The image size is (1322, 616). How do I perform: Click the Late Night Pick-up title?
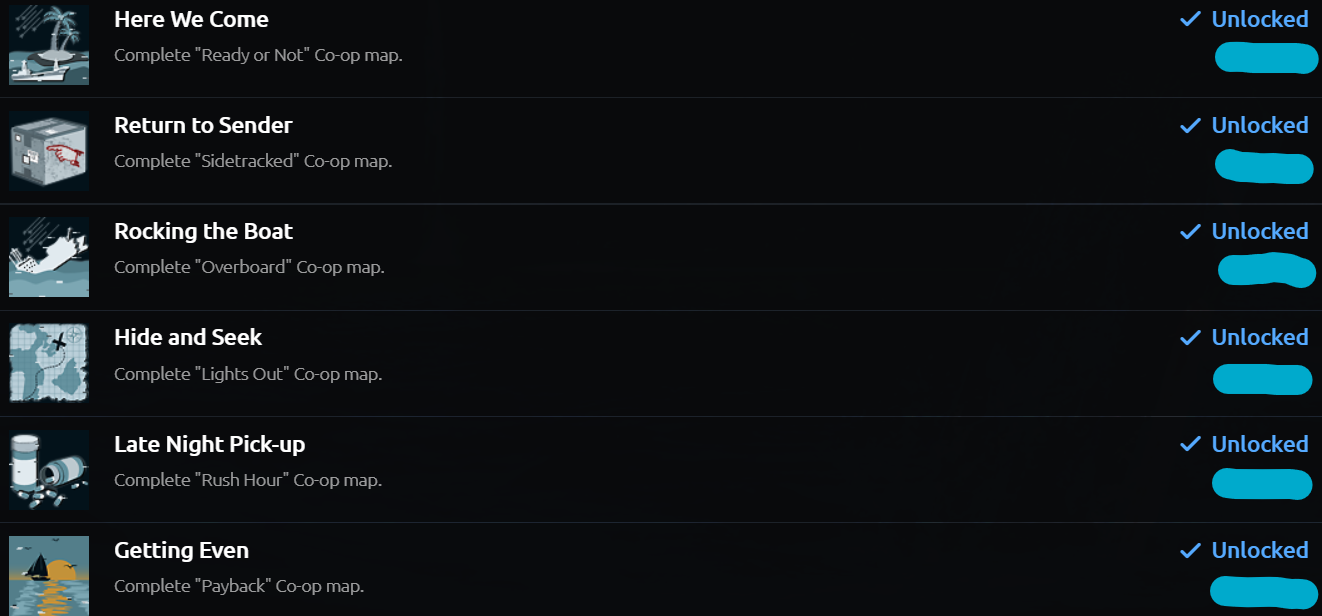coord(209,444)
